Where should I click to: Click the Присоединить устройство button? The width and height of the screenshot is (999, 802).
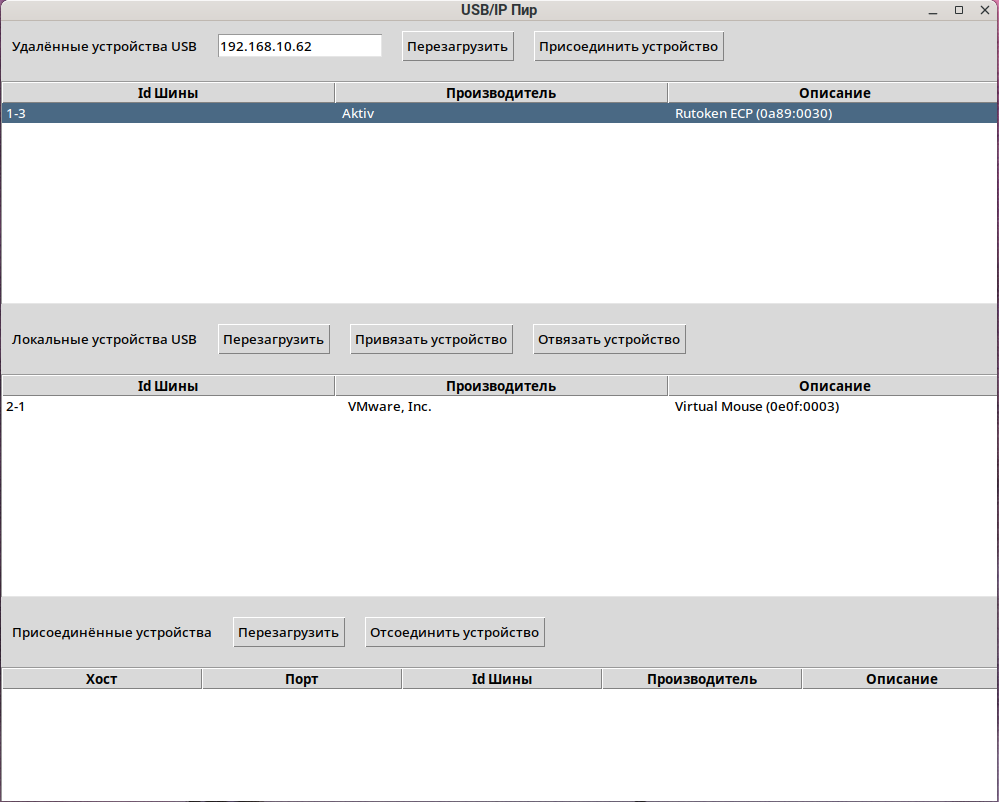point(629,46)
